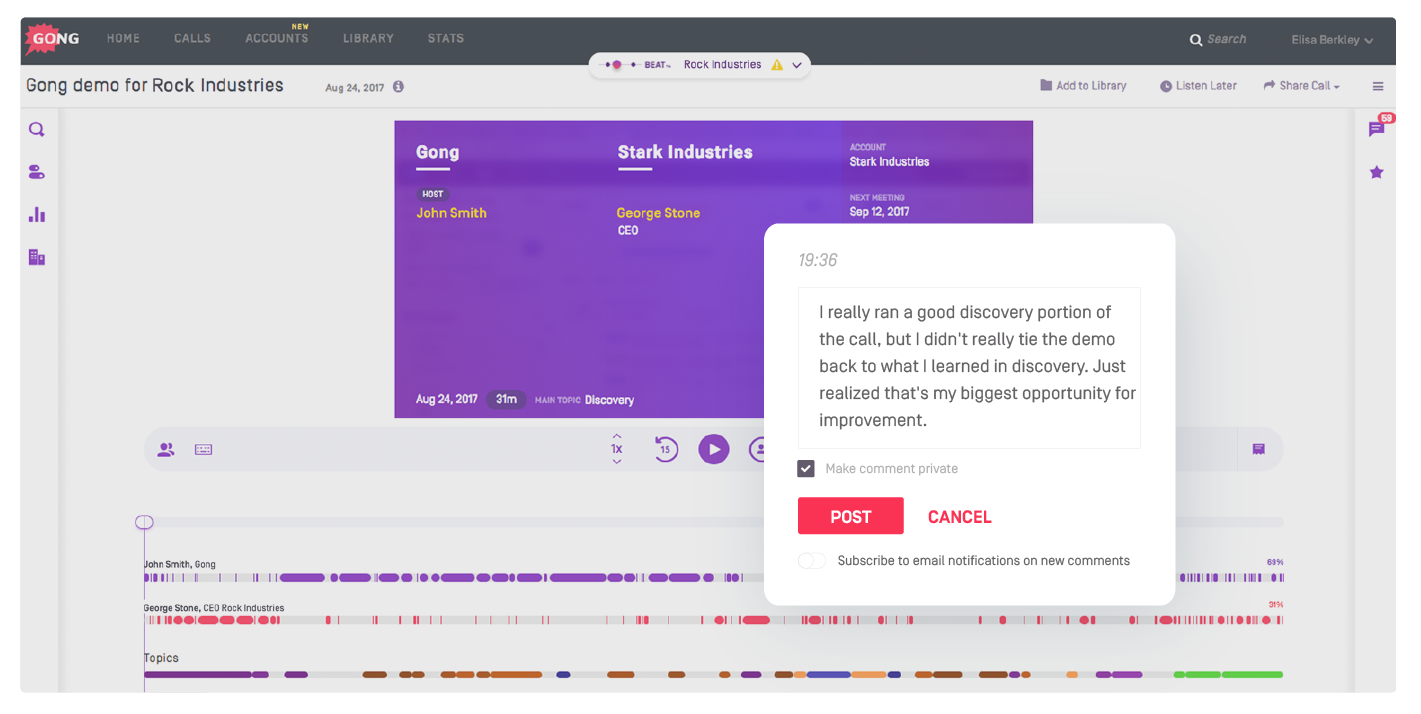The height and width of the screenshot is (714, 1421).
Task: Go to the ACCOUNTS menu item
Action: tap(277, 38)
